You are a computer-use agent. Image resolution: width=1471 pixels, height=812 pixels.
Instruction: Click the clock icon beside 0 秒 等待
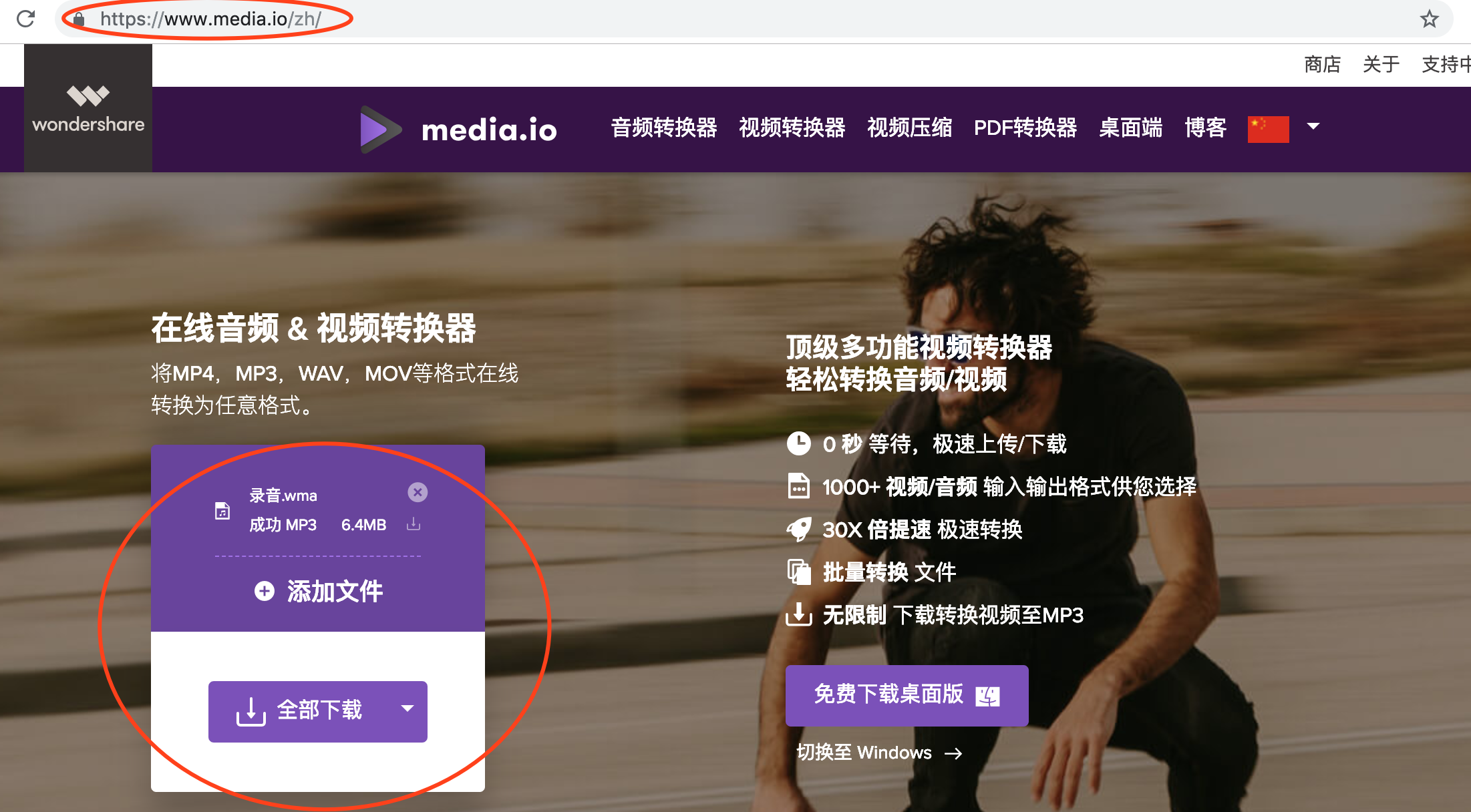coord(798,443)
